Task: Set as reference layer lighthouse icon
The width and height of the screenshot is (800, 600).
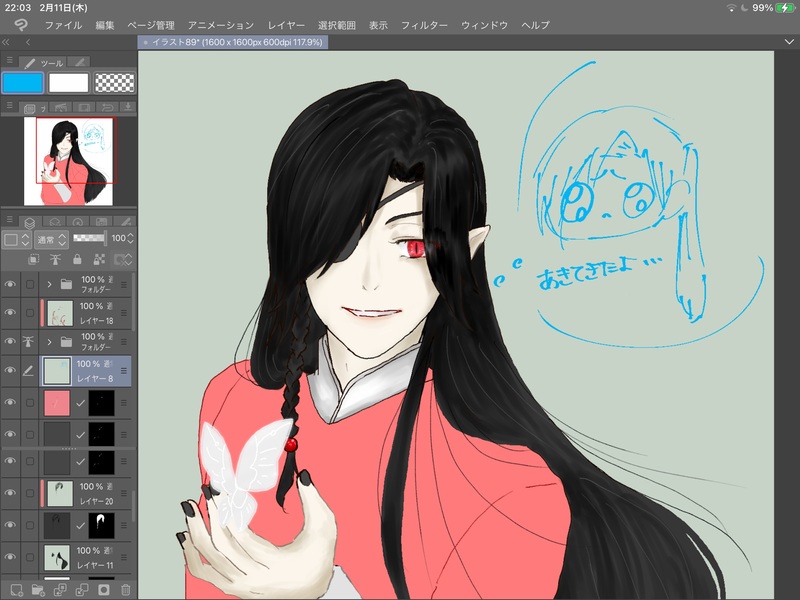Action: point(55,260)
